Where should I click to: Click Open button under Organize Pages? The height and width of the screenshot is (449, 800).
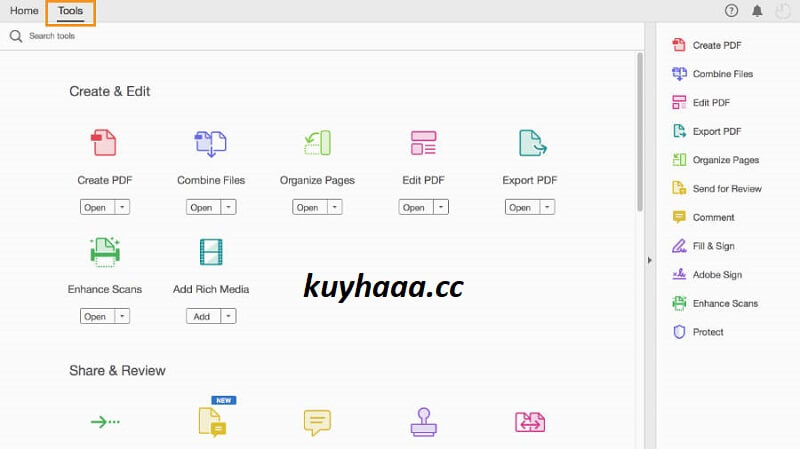[x=310, y=207]
